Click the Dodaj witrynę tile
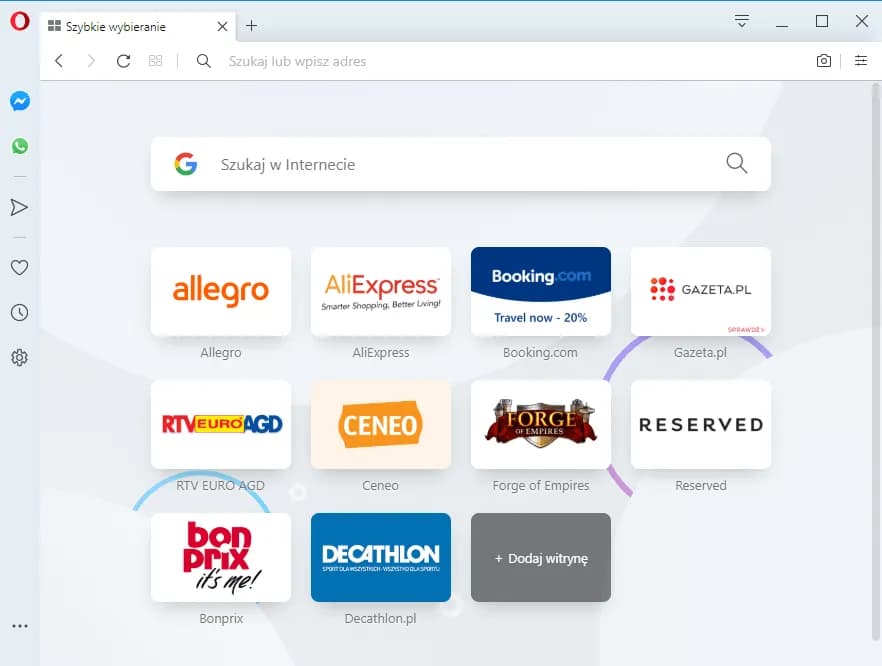 541,558
